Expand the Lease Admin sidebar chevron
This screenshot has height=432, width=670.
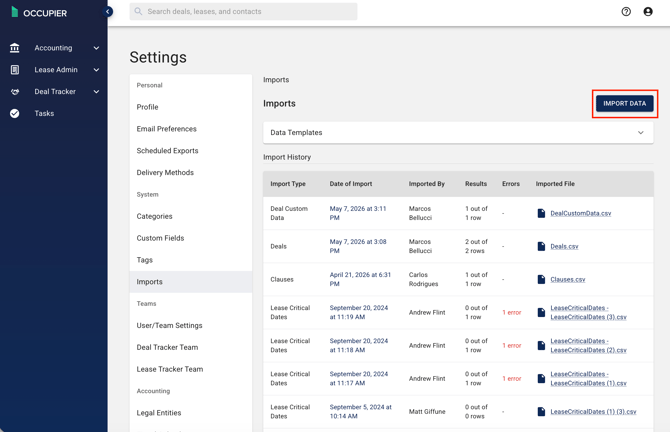96,70
